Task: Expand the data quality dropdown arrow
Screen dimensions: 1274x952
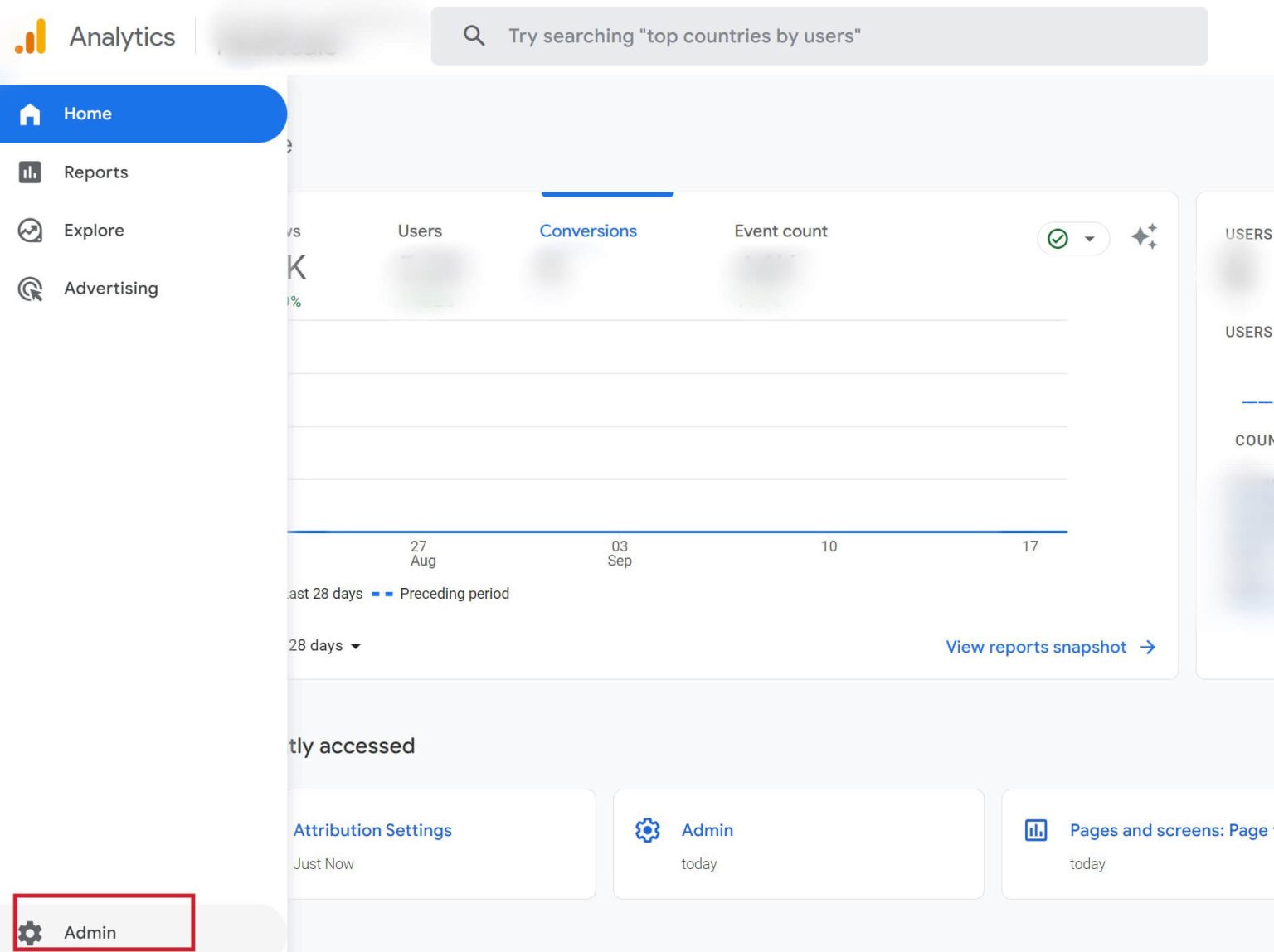Action: [1088, 238]
